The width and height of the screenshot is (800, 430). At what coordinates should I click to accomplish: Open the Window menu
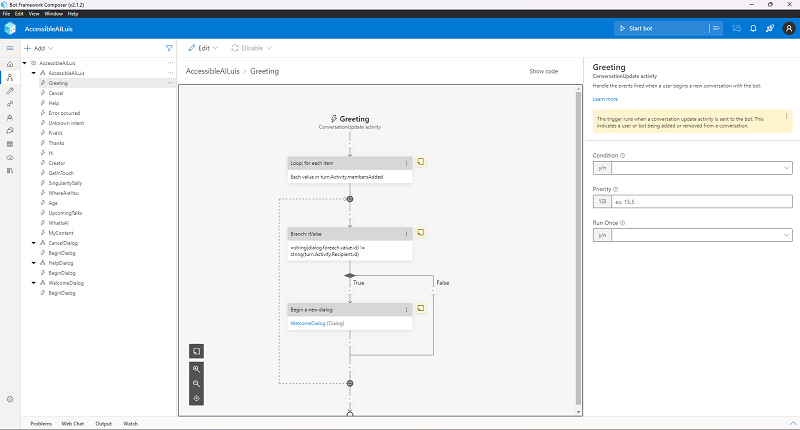pyautogui.click(x=53, y=14)
